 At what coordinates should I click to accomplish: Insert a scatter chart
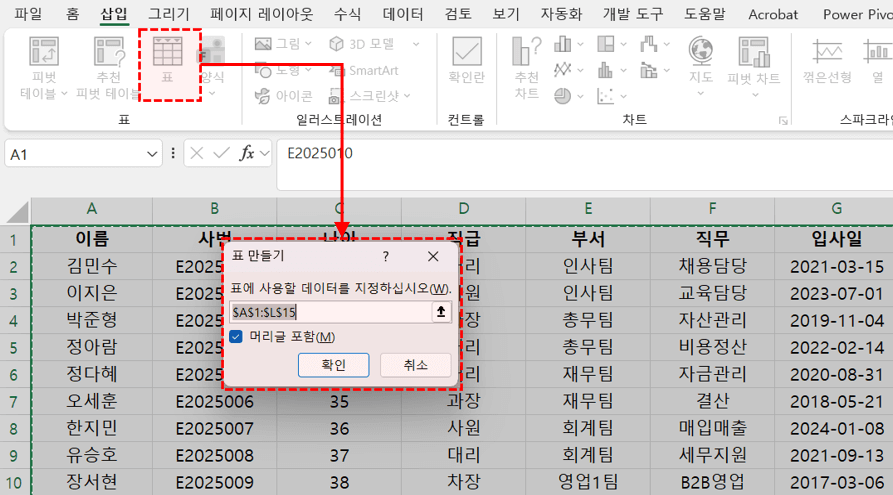(x=606, y=96)
